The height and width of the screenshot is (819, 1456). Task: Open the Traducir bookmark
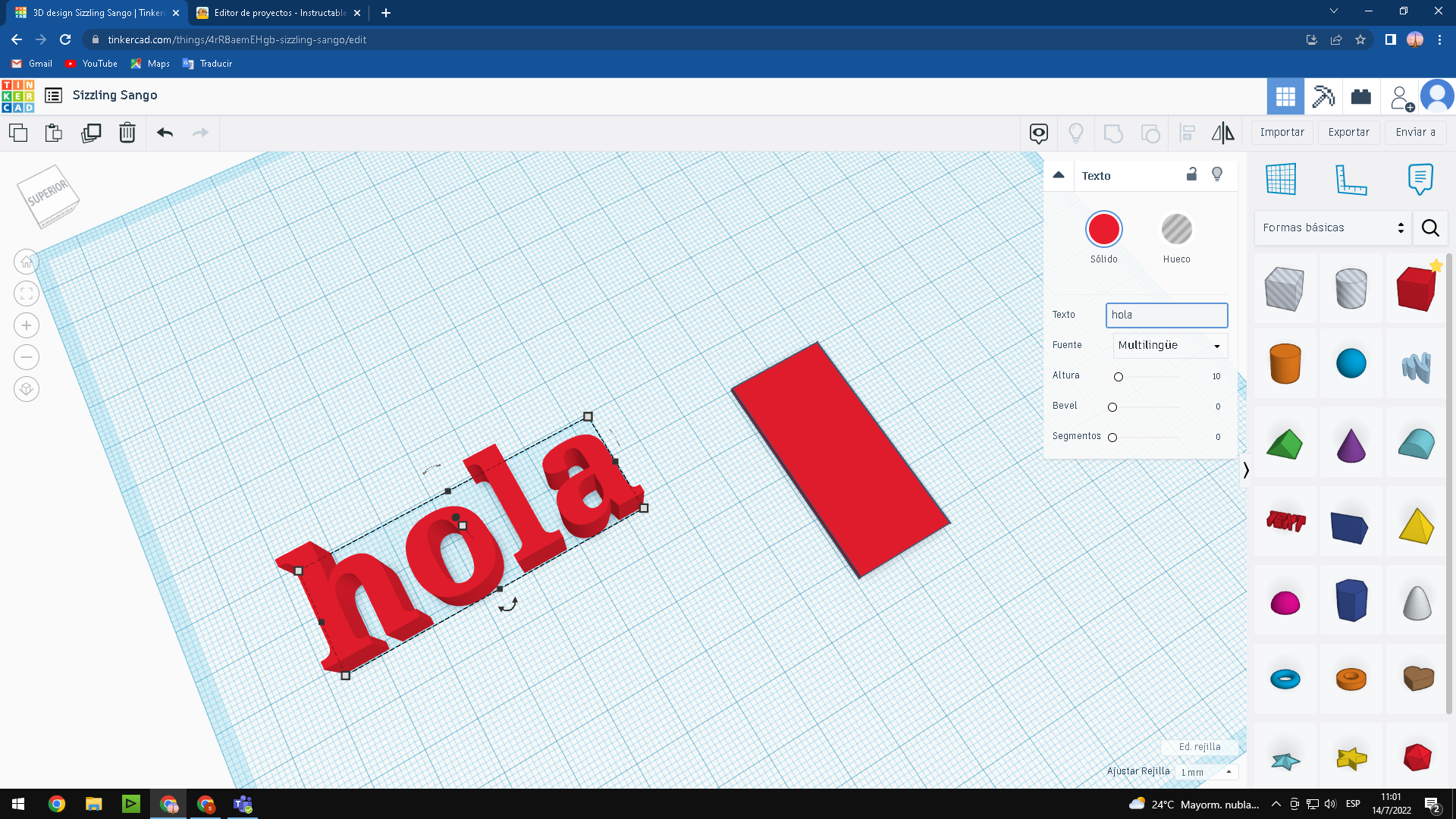207,64
